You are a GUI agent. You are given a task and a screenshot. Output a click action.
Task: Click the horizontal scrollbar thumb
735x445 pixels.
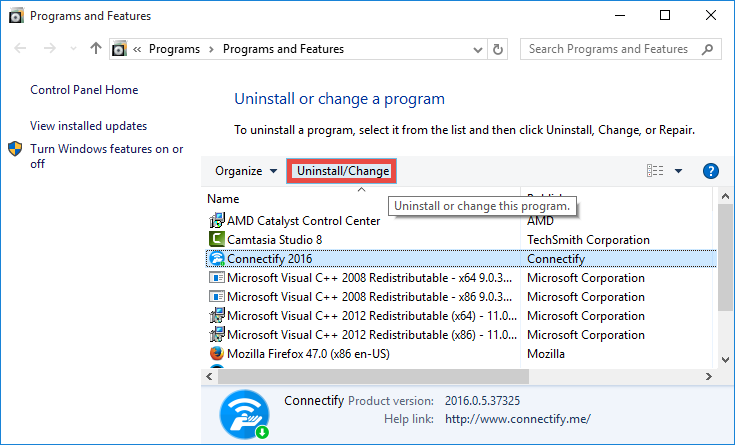click(373, 376)
